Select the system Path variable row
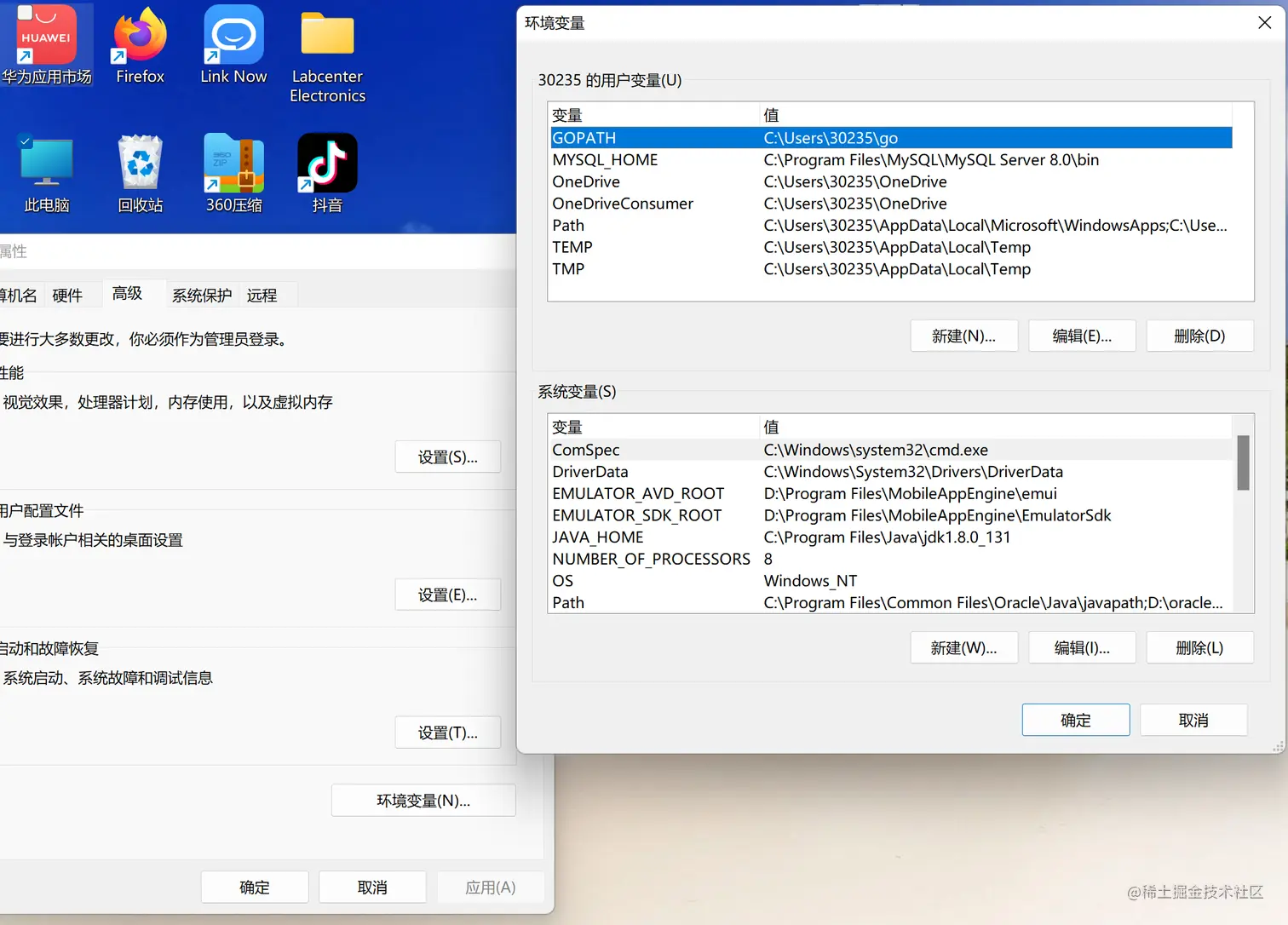 (x=891, y=602)
